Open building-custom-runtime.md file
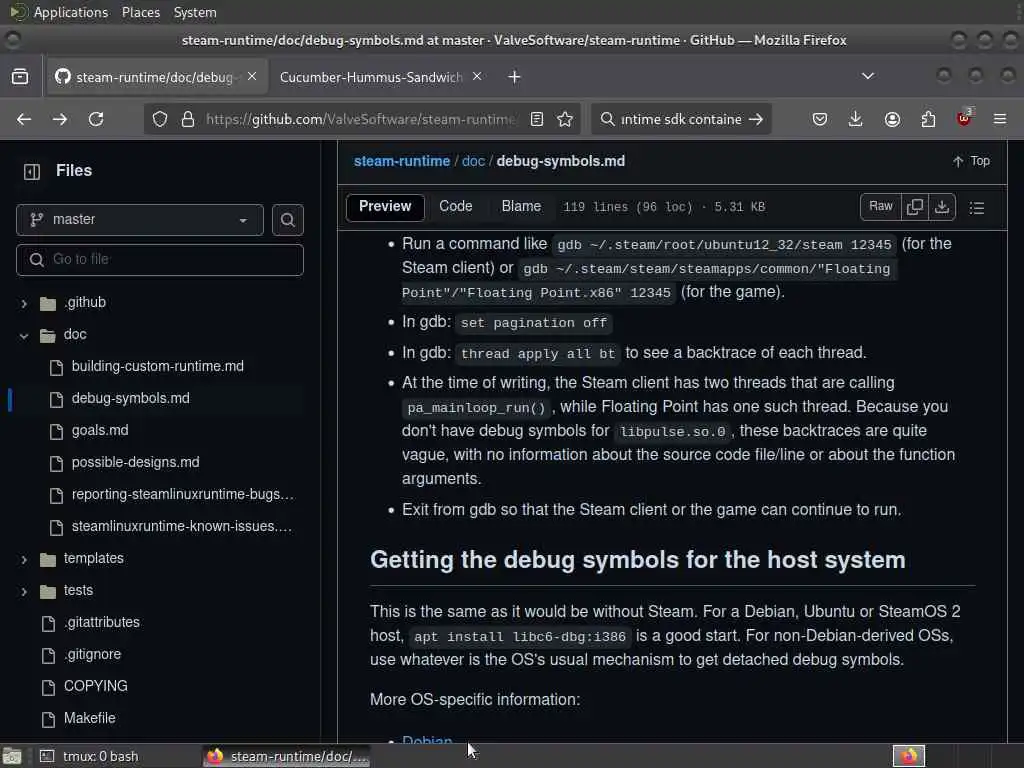 pos(157,366)
